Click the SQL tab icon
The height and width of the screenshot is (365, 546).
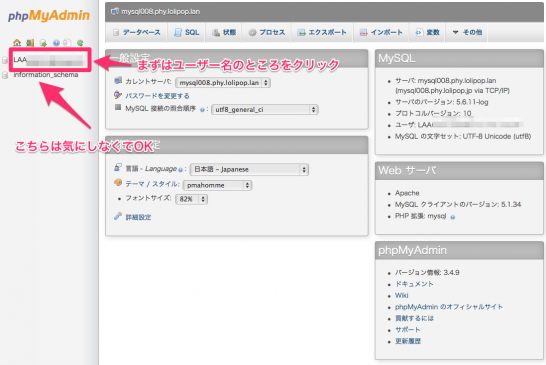178,33
